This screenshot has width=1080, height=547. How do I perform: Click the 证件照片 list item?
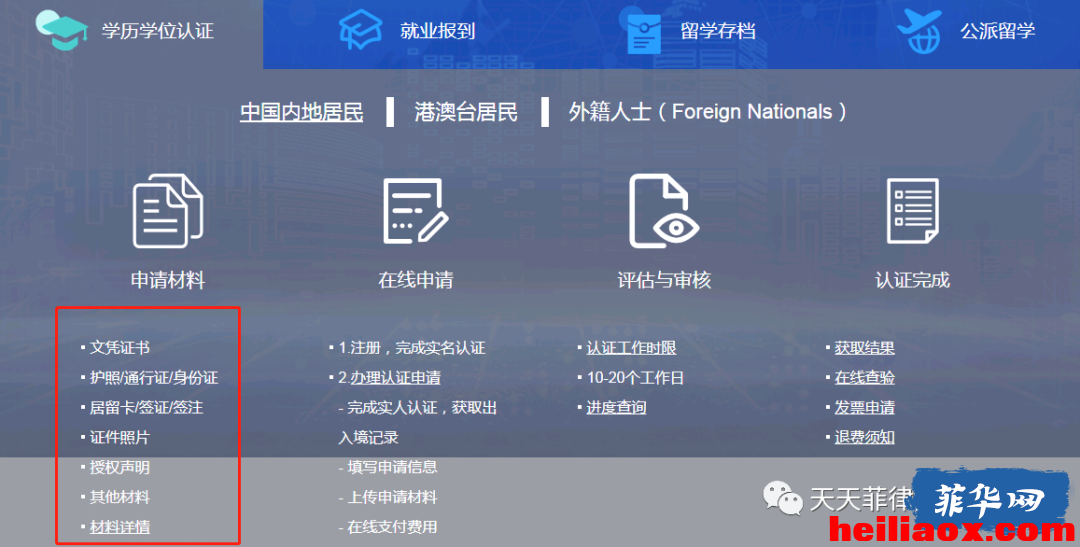[x=119, y=437]
